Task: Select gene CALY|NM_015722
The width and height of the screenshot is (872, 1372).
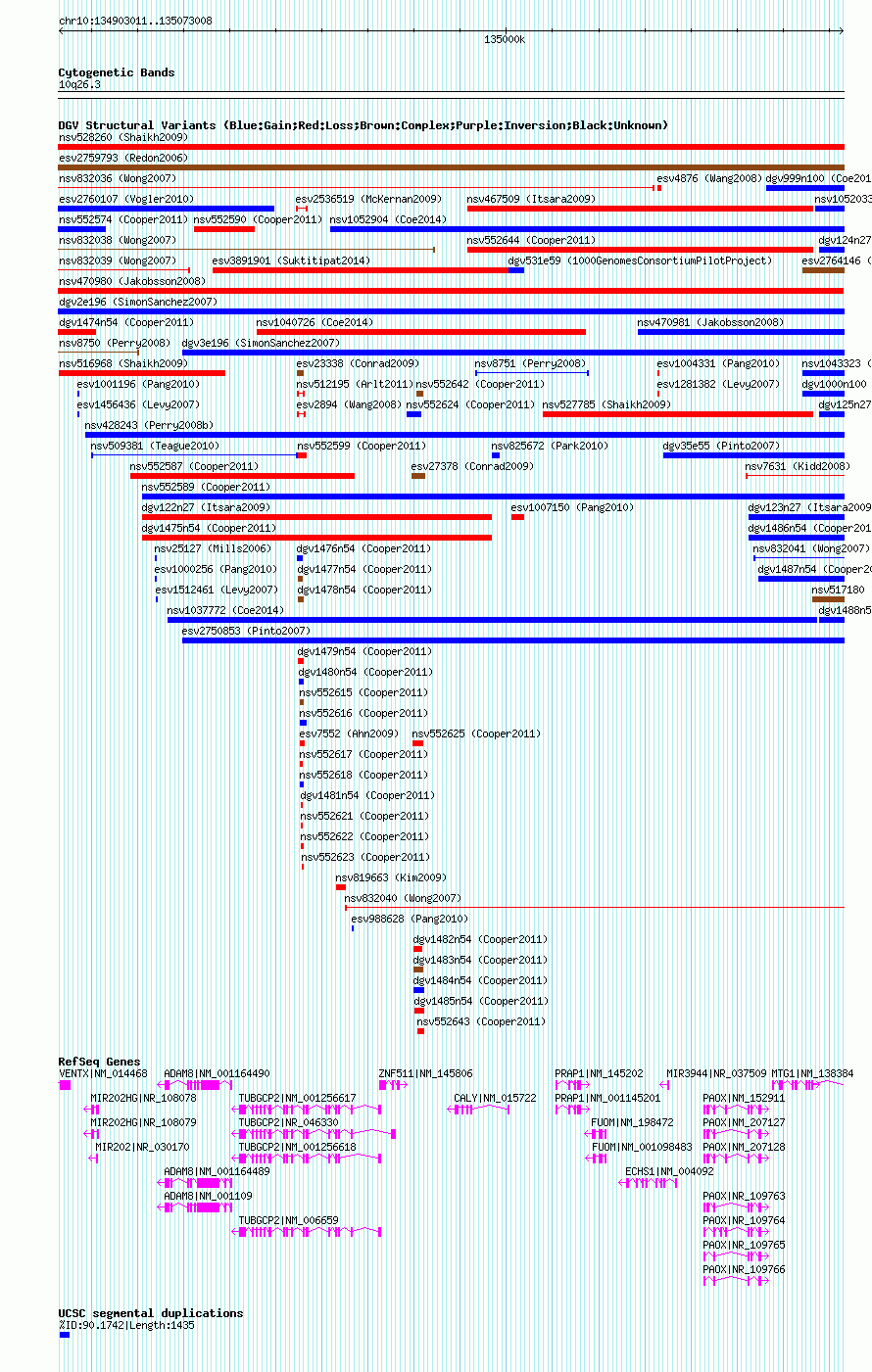Action: 480,1110
